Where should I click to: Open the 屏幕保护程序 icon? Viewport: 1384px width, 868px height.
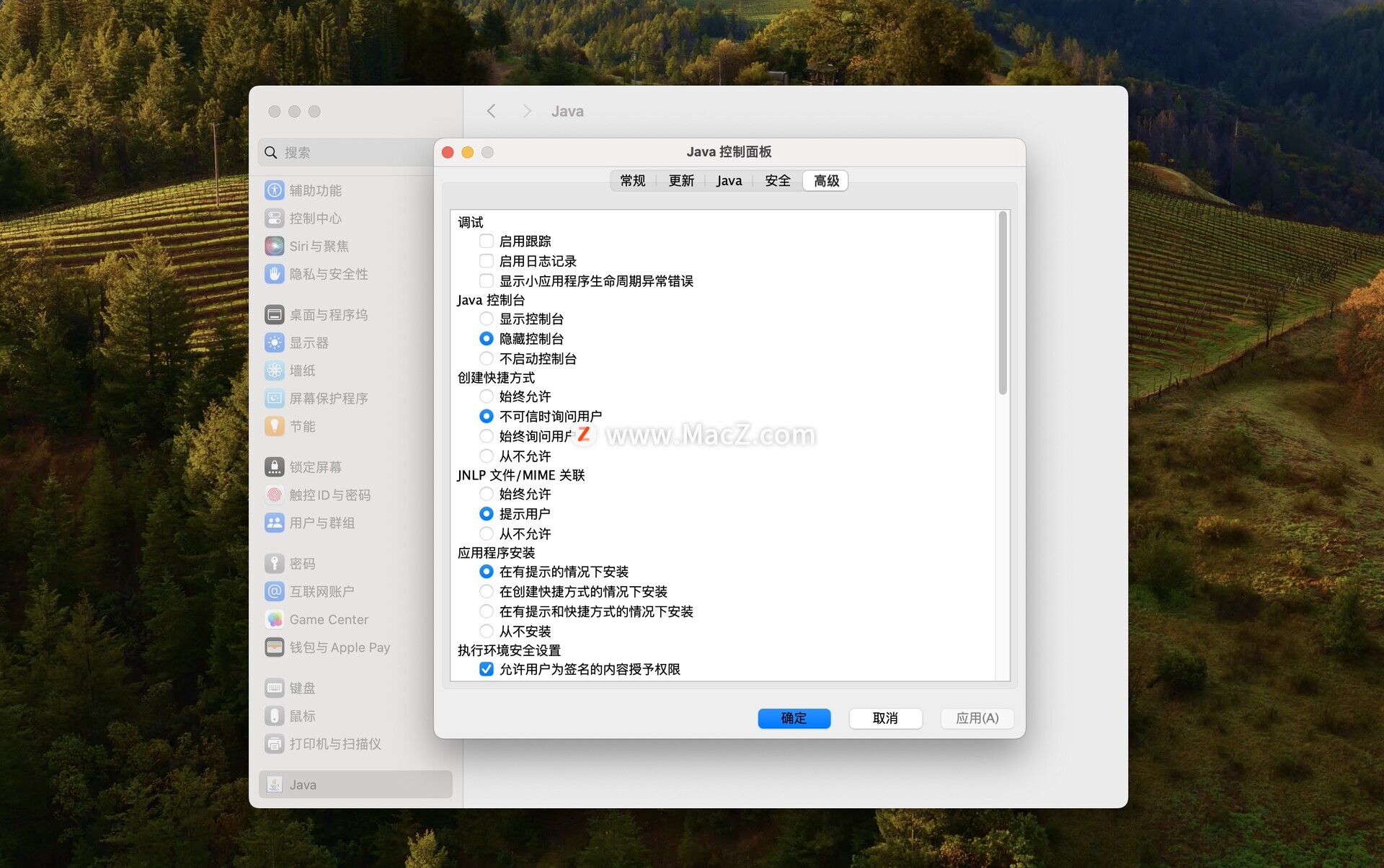coord(274,398)
